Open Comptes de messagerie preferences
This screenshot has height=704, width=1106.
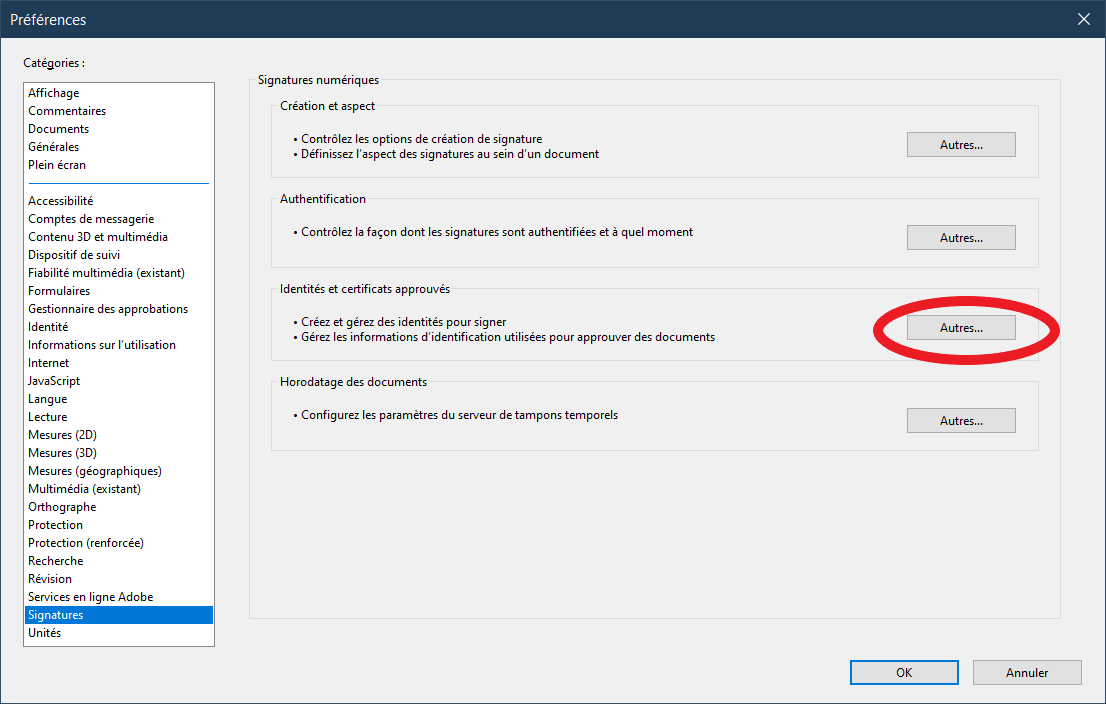coord(91,219)
